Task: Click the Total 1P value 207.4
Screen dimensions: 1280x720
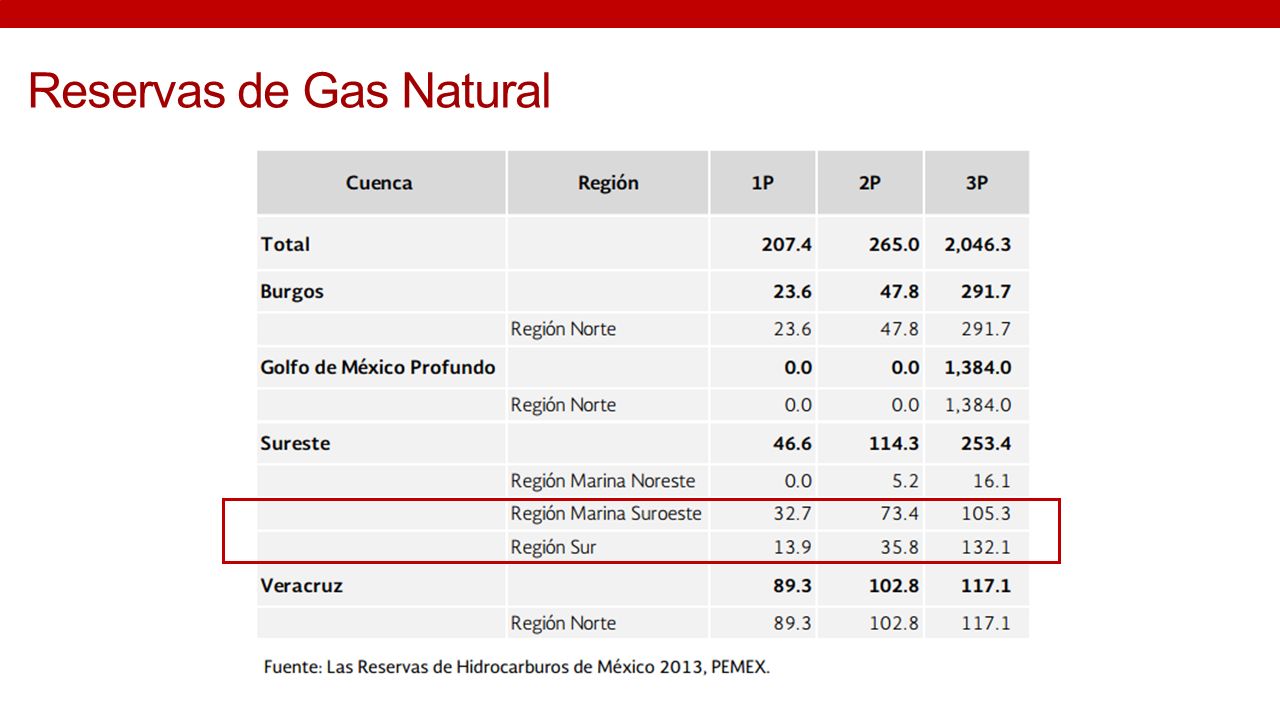Action: (787, 244)
